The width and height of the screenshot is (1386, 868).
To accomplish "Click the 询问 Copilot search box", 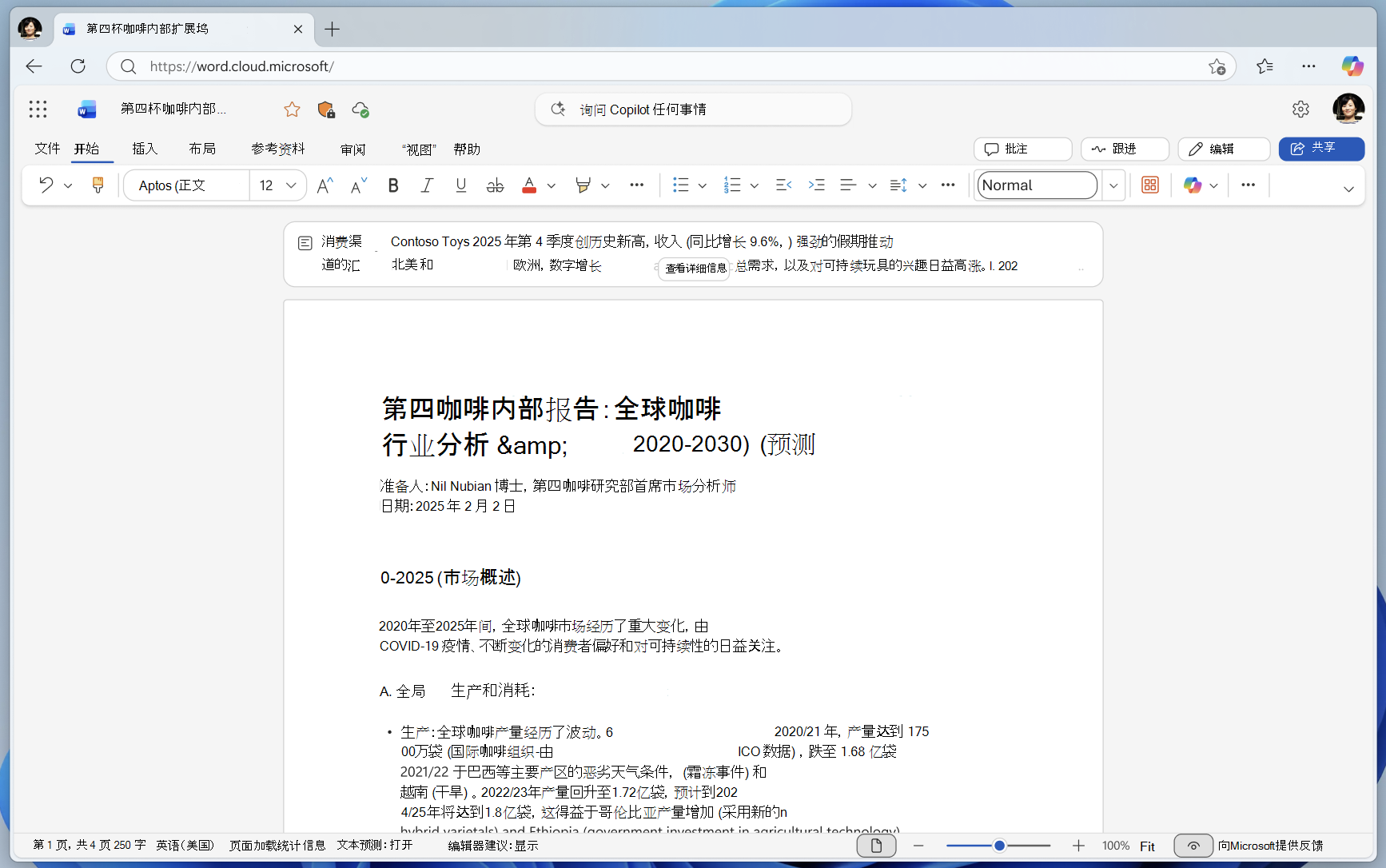I will pos(693,109).
